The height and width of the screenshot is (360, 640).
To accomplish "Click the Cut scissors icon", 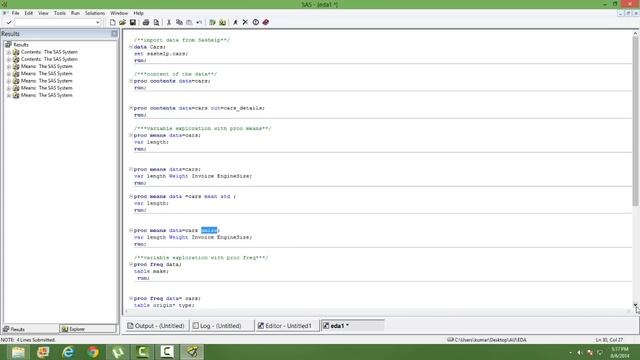I will (169, 22).
